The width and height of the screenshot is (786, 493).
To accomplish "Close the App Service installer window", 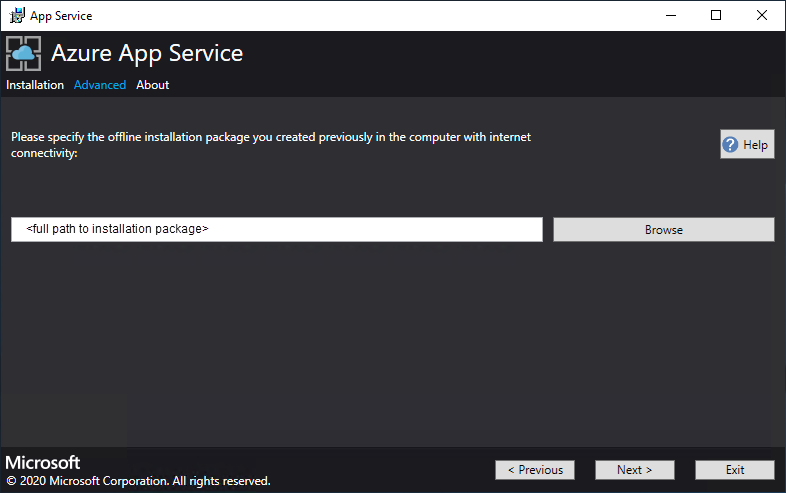I will tap(763, 15).
